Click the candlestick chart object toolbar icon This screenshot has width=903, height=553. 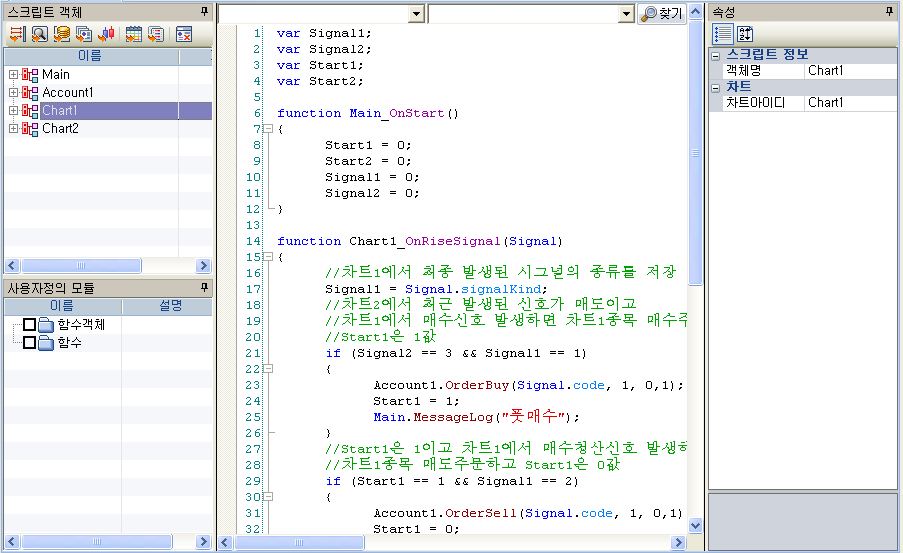[x=108, y=34]
